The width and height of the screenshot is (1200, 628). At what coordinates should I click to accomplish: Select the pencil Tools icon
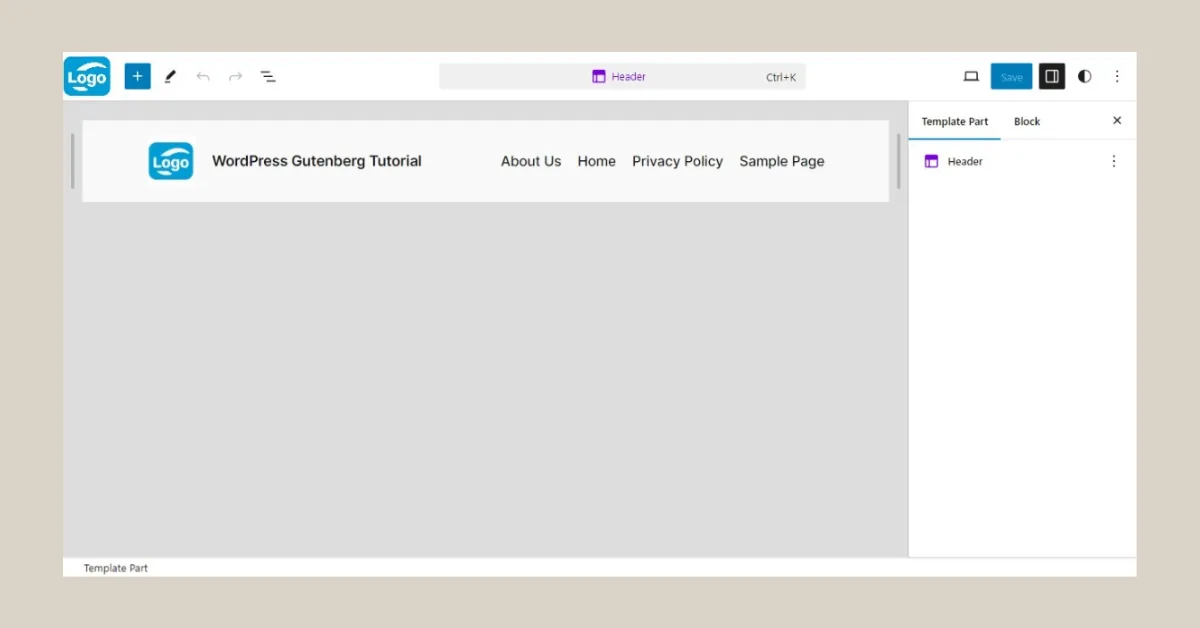coord(170,76)
